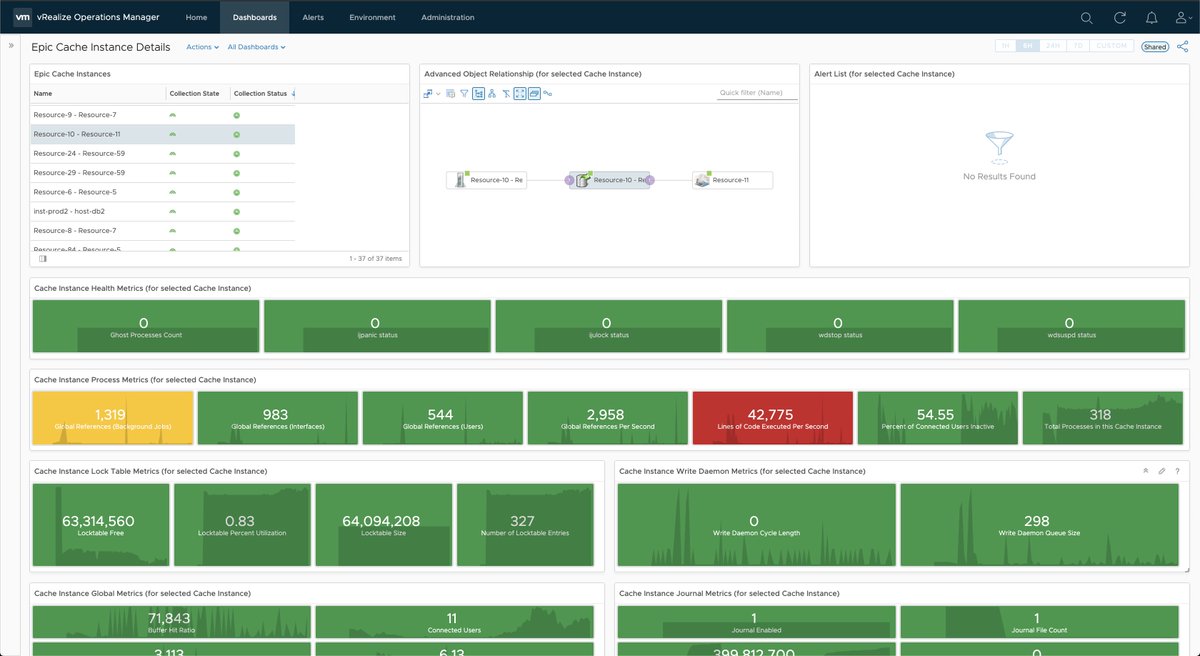Viewport: 1200px width, 656px height.
Task: Focus the Quick filter (Name) field
Action: click(x=758, y=93)
